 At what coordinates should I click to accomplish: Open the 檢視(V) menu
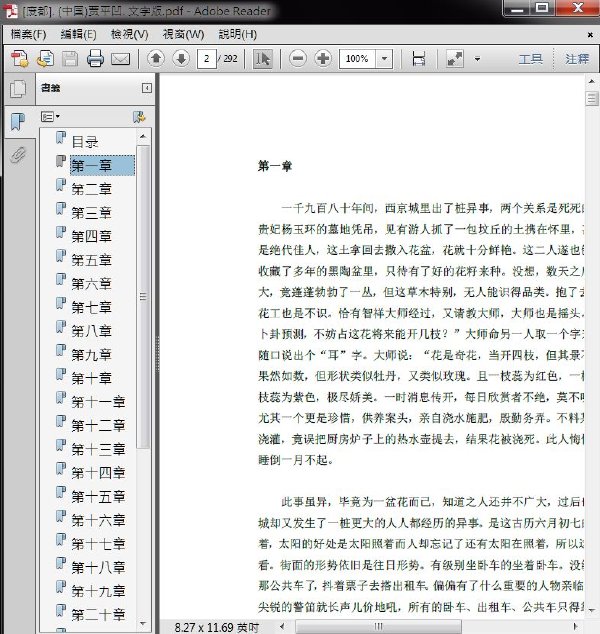point(129,34)
